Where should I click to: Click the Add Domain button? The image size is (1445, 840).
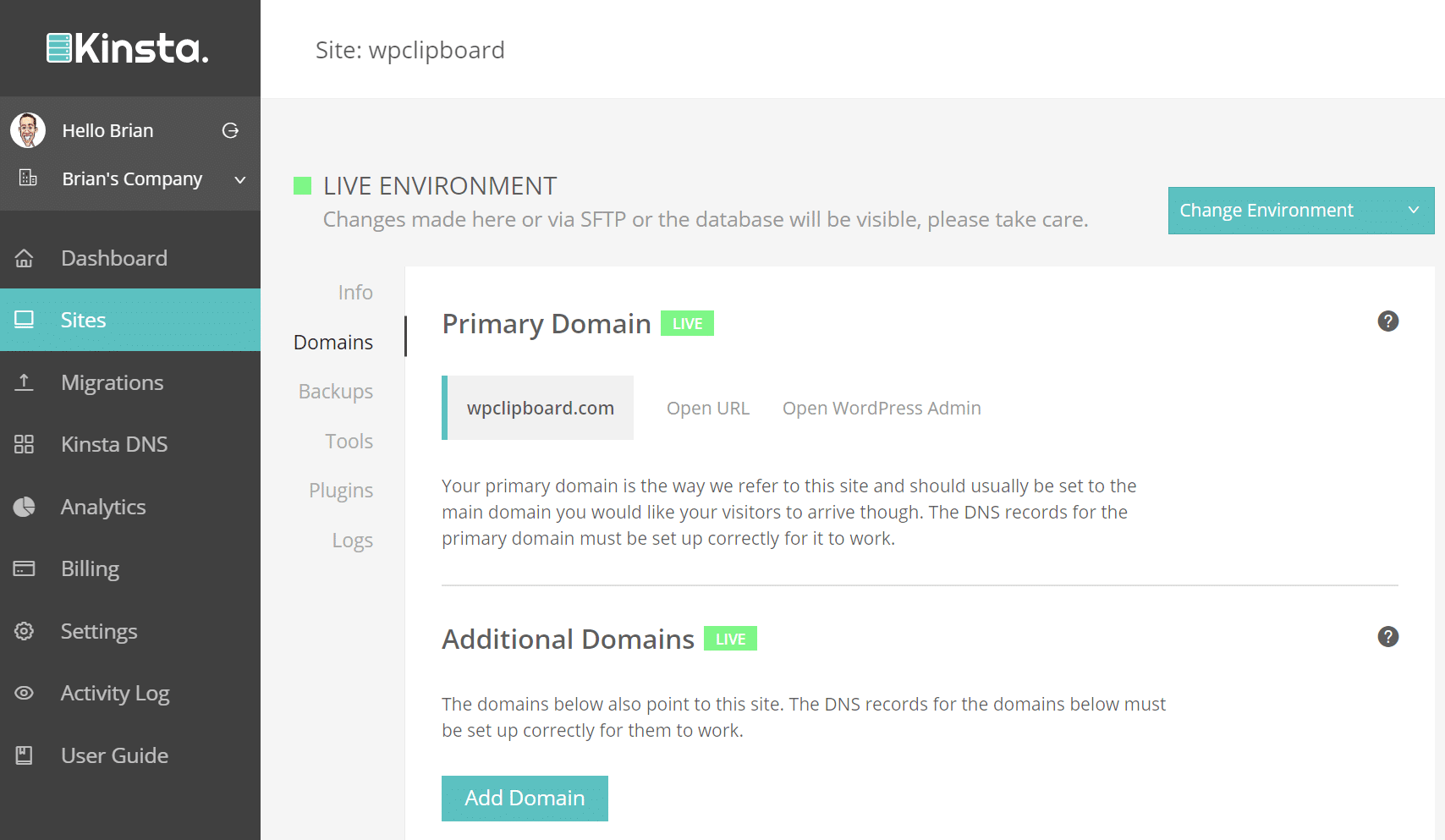point(525,799)
